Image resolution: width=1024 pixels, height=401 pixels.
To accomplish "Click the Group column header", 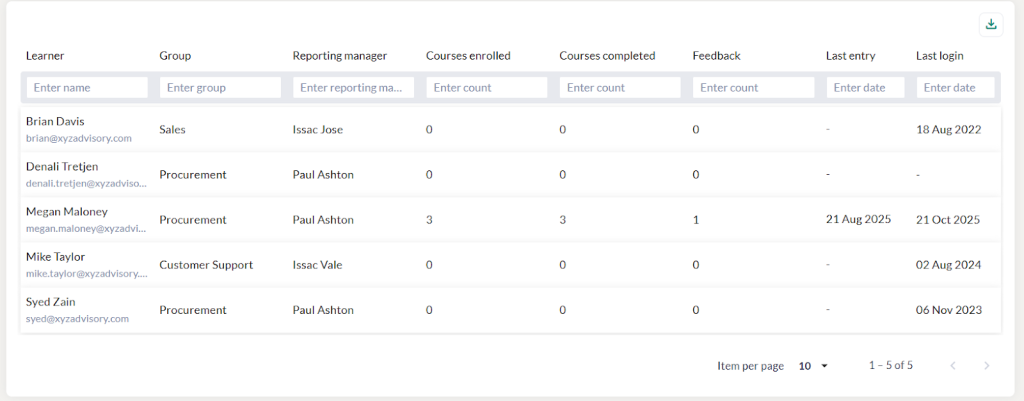I will pyautogui.click(x=175, y=56).
